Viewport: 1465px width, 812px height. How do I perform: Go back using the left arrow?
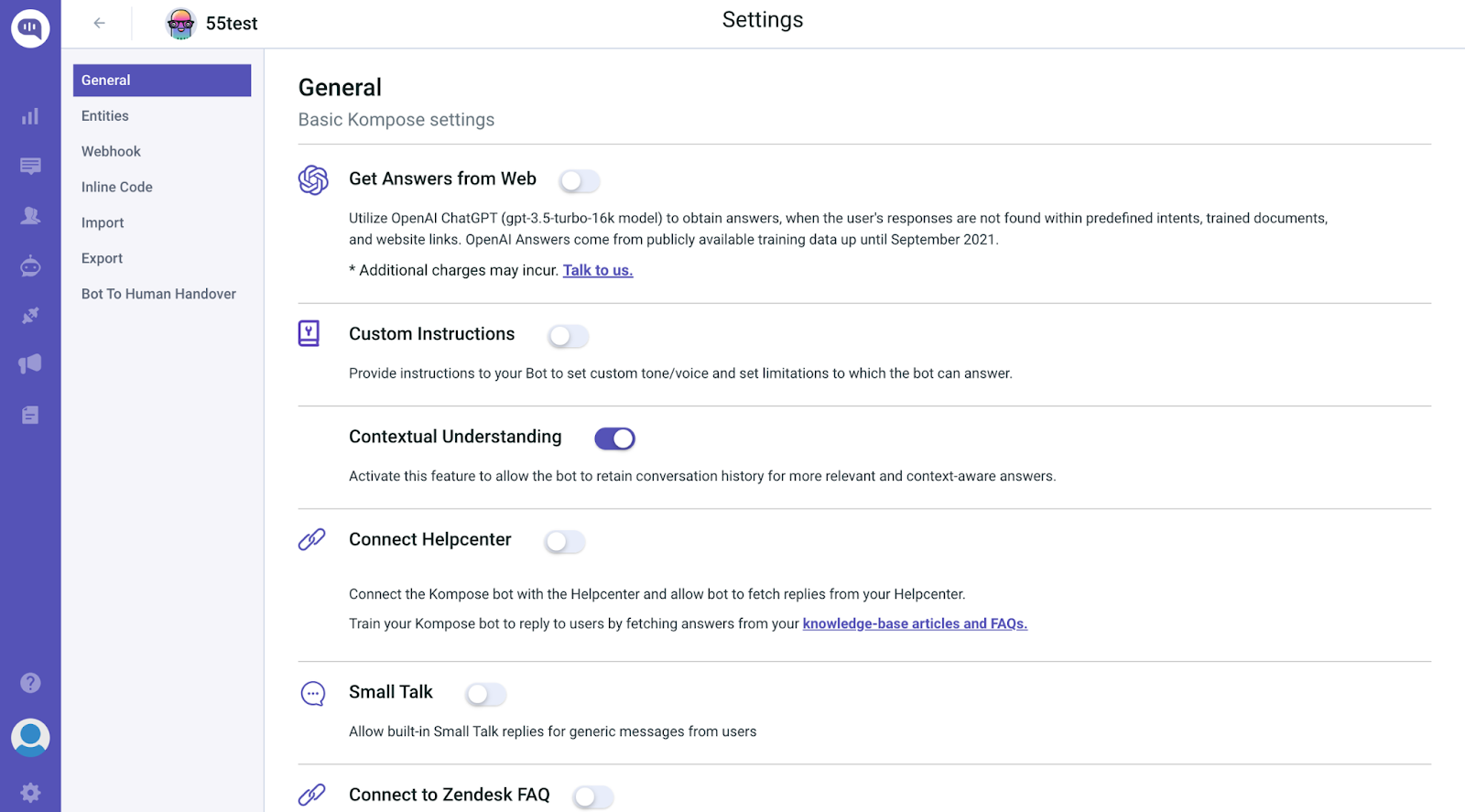(99, 23)
